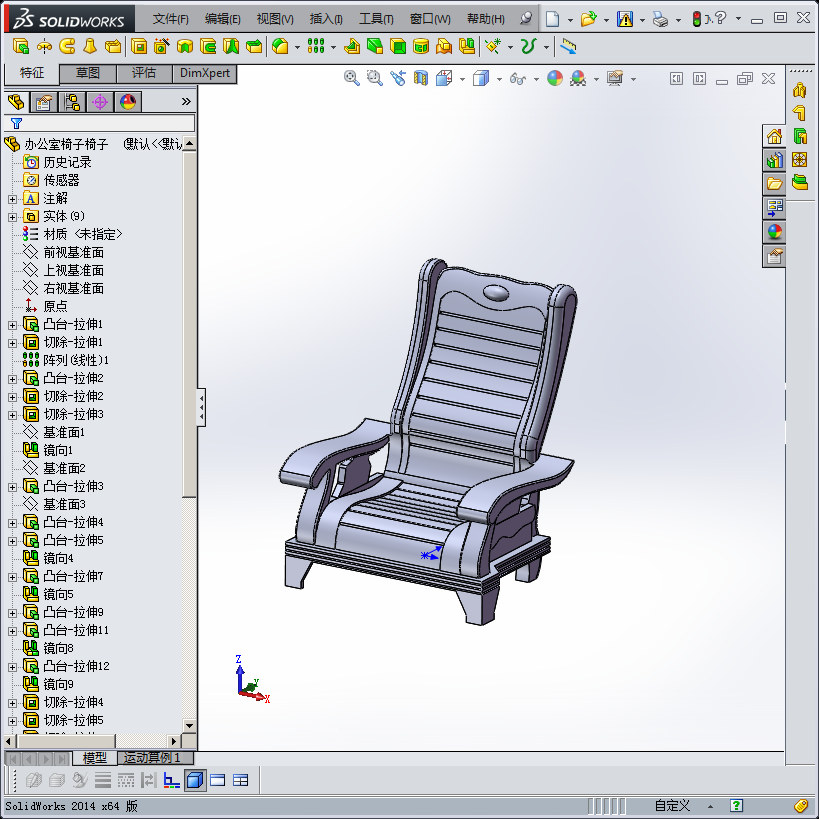Select the Rib tool
Screen dimensions: 819x819
(x=352, y=46)
